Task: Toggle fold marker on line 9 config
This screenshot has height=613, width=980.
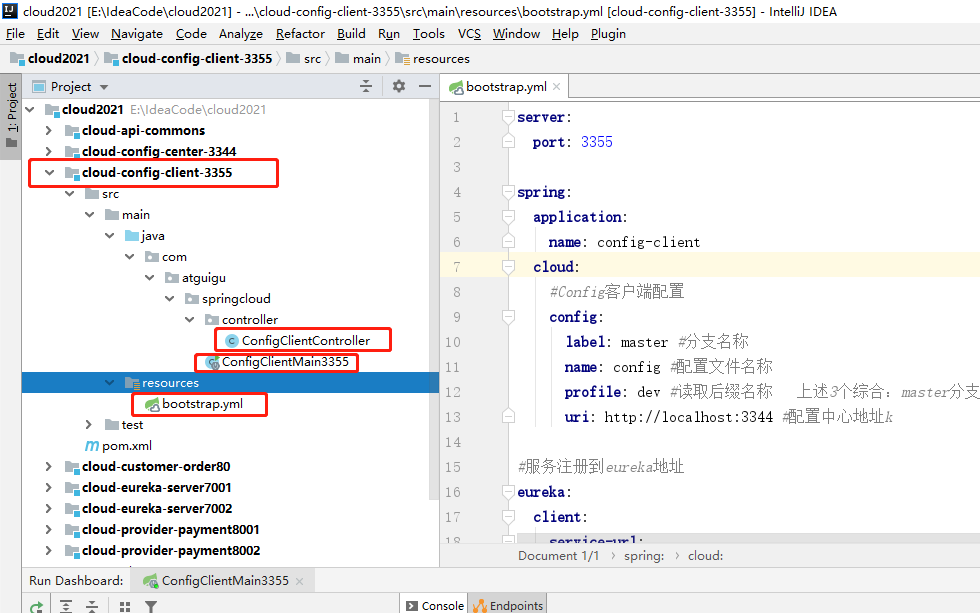Action: click(508, 317)
